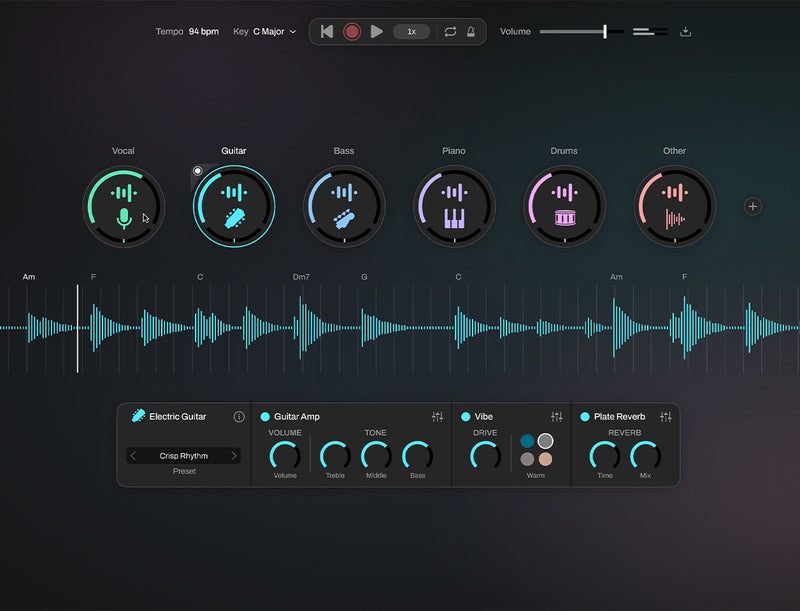
Task: Add a new track with plus button
Action: 753,207
